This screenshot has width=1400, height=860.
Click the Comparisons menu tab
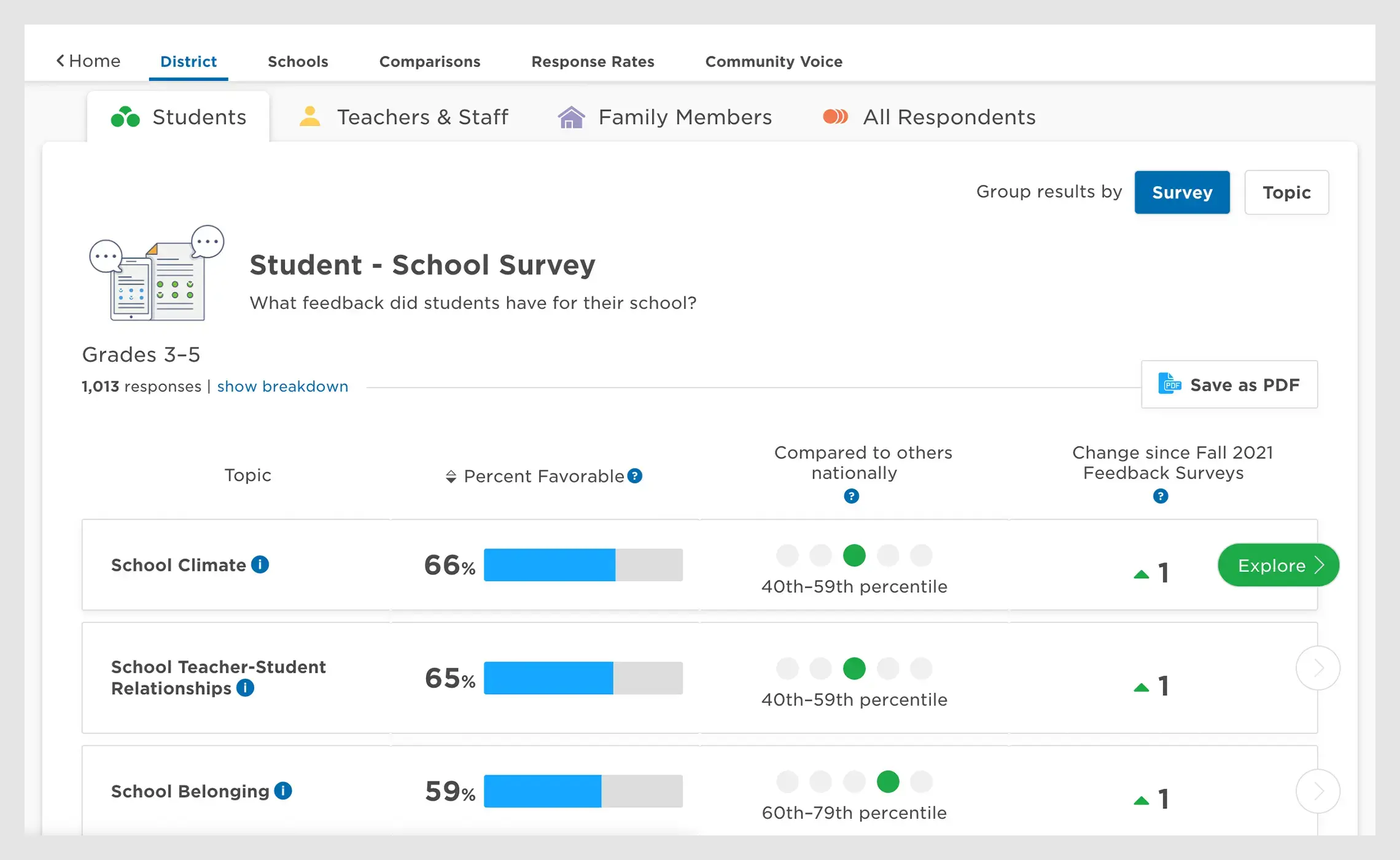click(x=430, y=61)
